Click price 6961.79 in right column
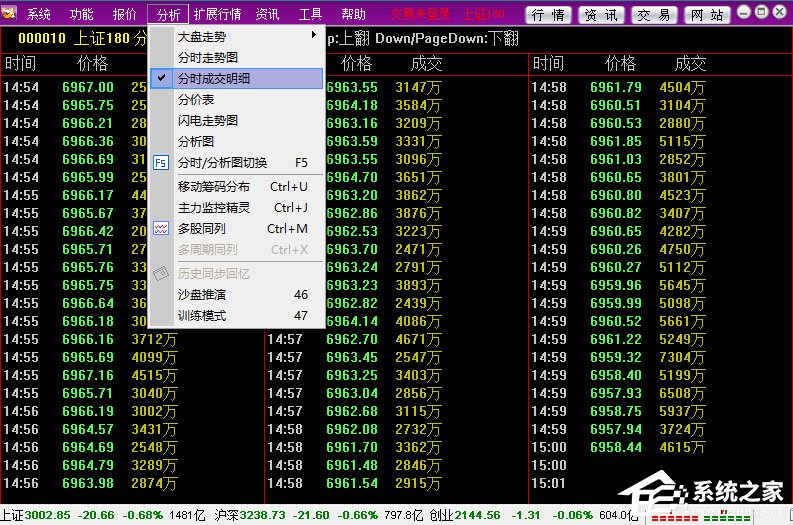 pos(616,87)
